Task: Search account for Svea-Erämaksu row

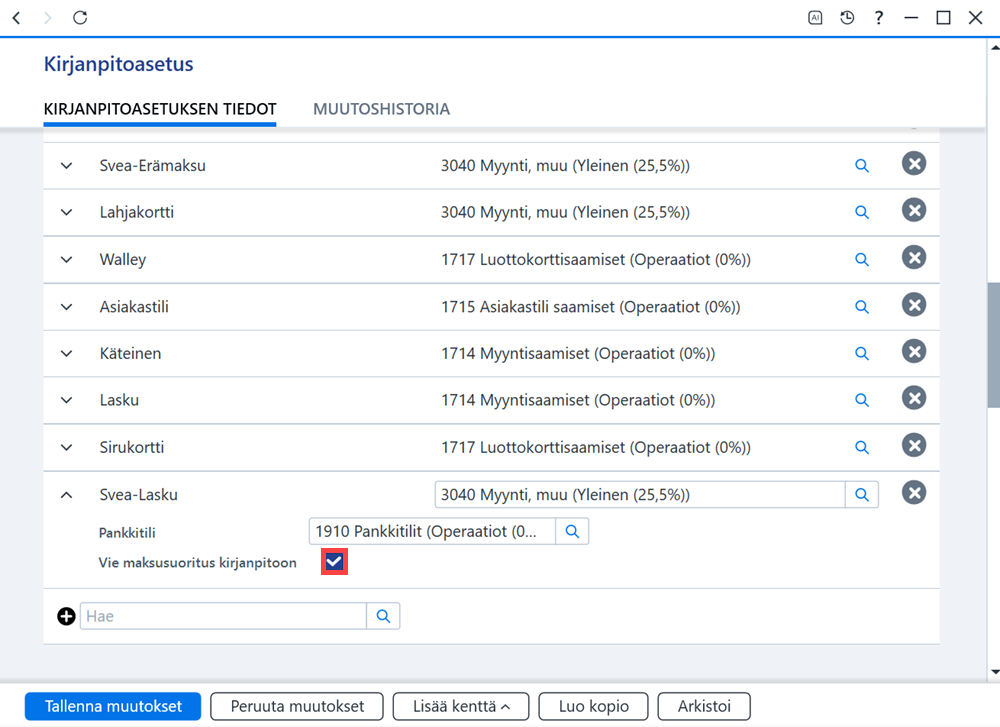Action: 862,166
